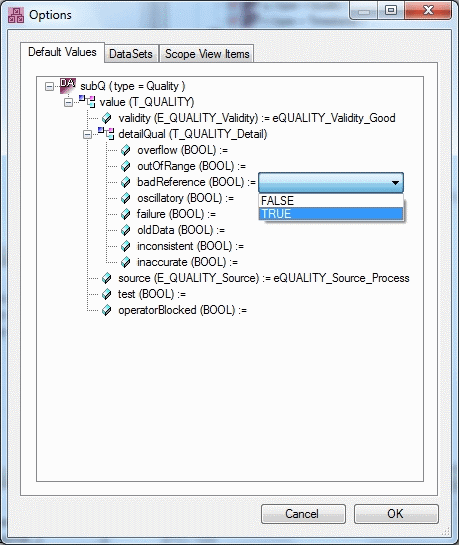Open the badReference value dropdown arrow
The width and height of the screenshot is (459, 545).
(395, 182)
